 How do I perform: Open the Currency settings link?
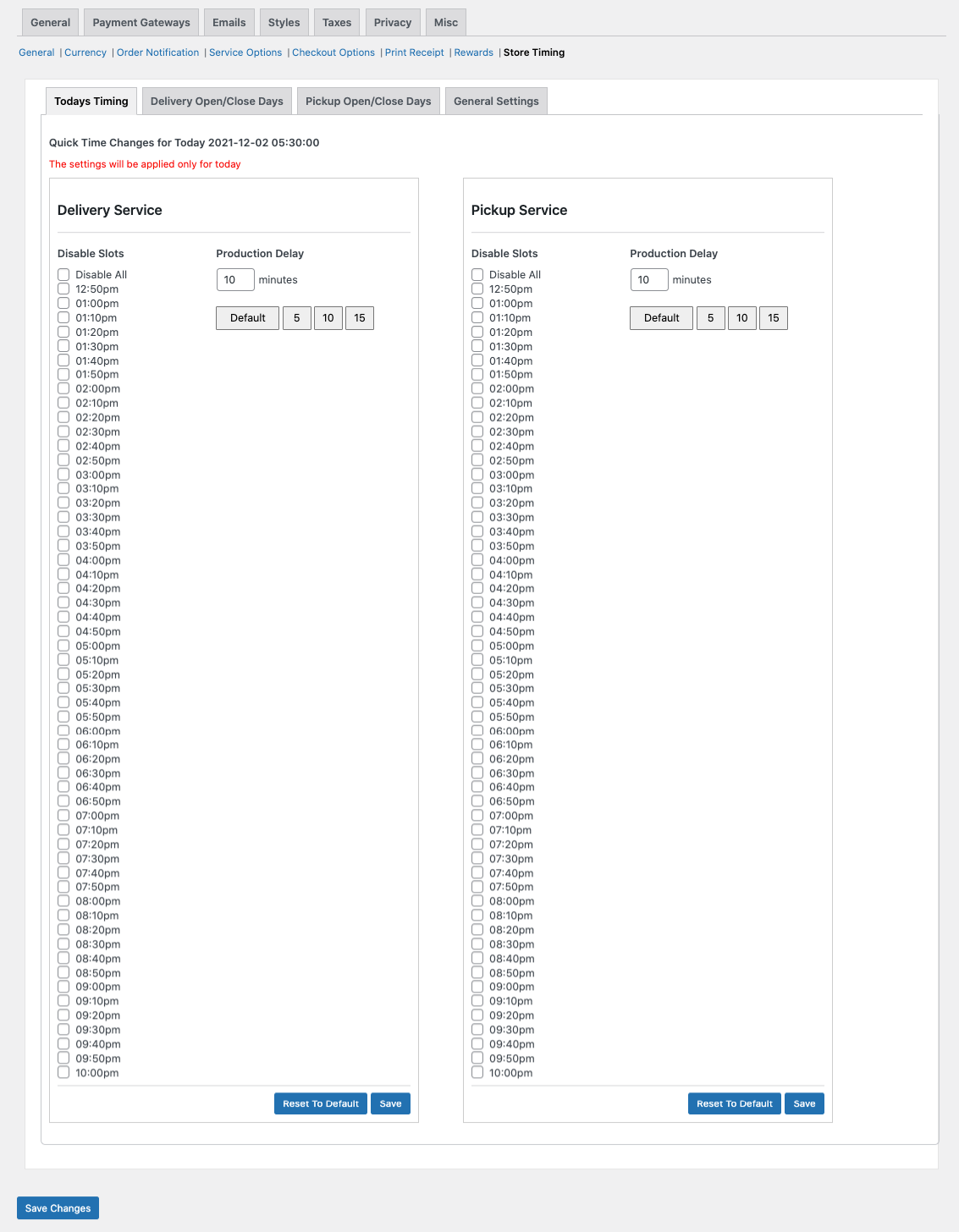(x=85, y=52)
